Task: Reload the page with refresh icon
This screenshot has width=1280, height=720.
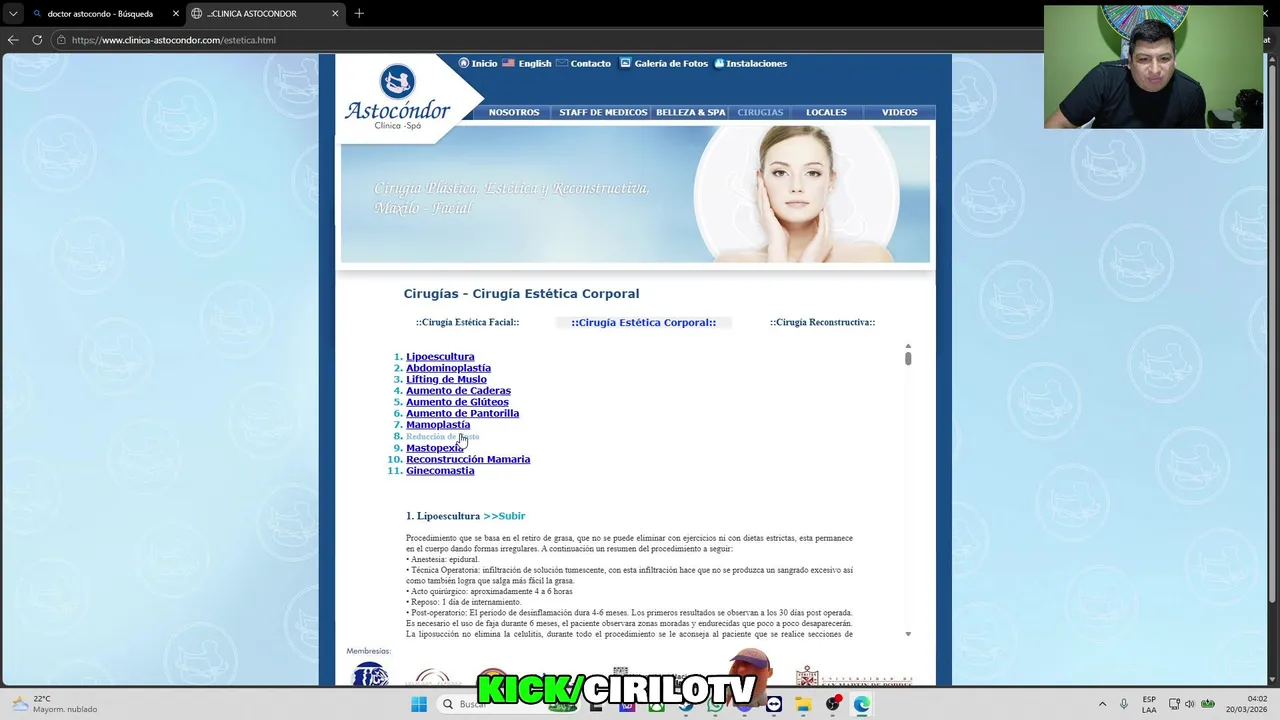Action: click(x=37, y=40)
